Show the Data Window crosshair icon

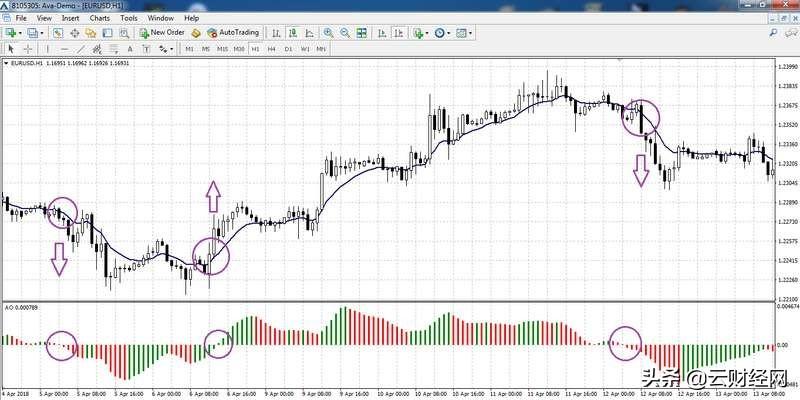74,33
